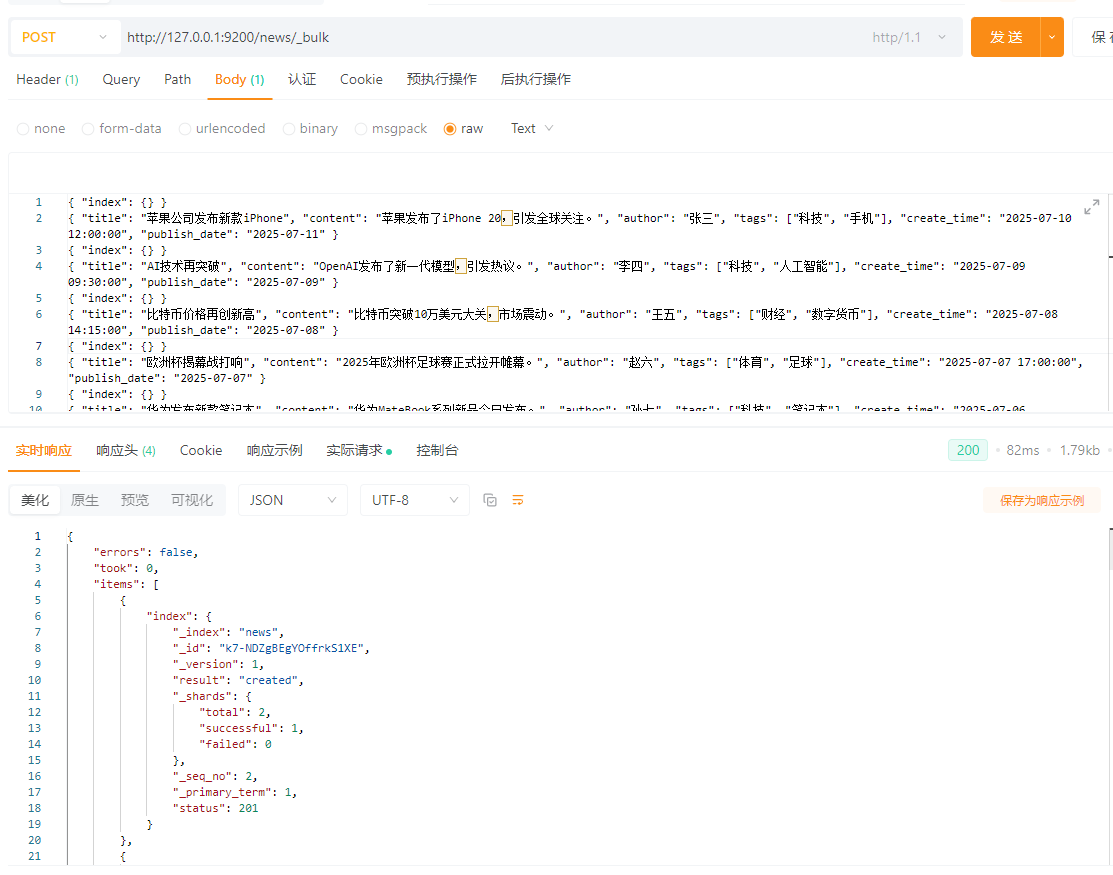Switch to the Header tab
The image size is (1113, 875).
(x=47, y=79)
